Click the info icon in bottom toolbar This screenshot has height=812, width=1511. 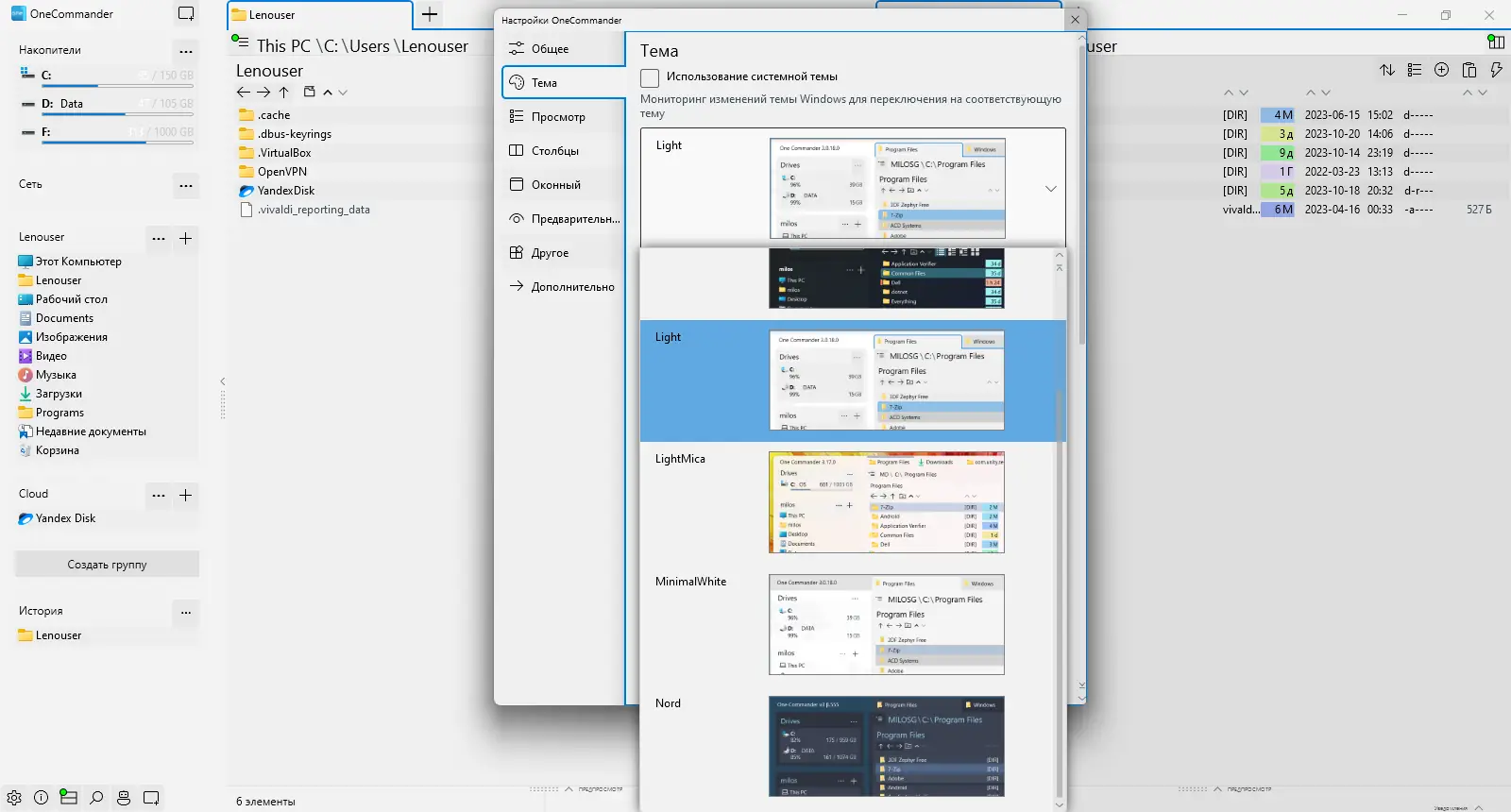42,798
